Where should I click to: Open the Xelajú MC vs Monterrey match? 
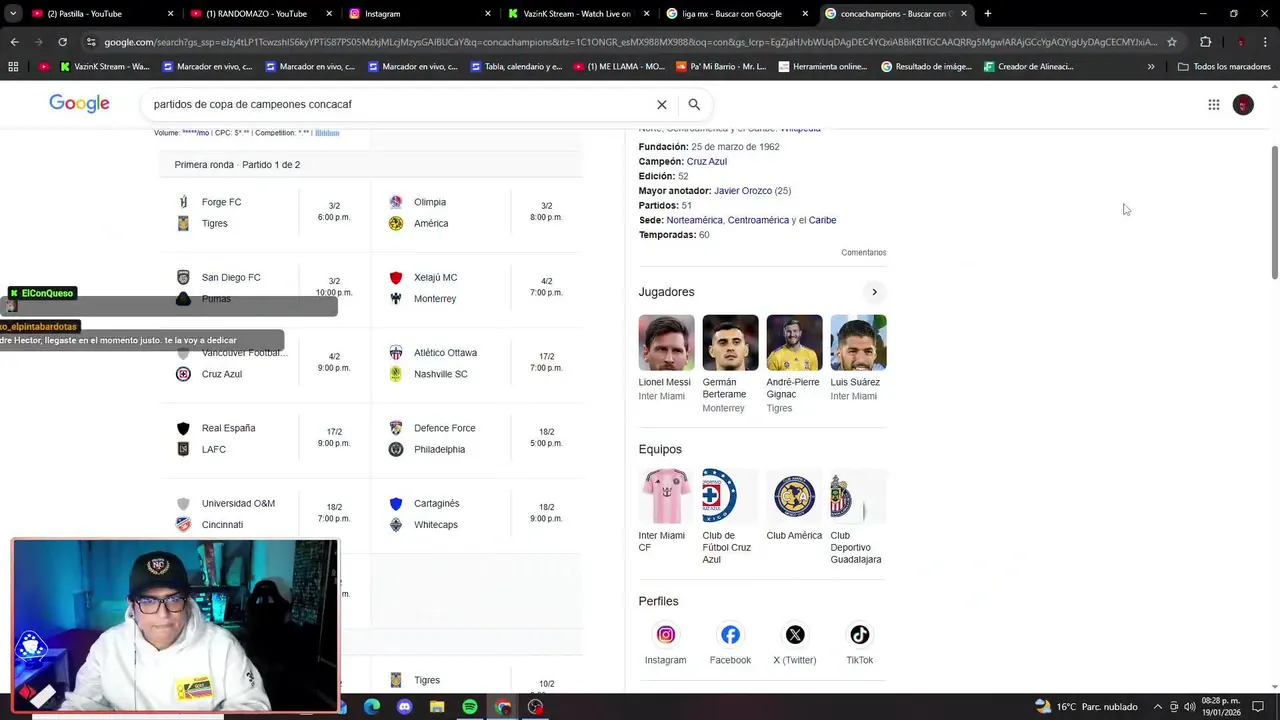click(x=476, y=288)
